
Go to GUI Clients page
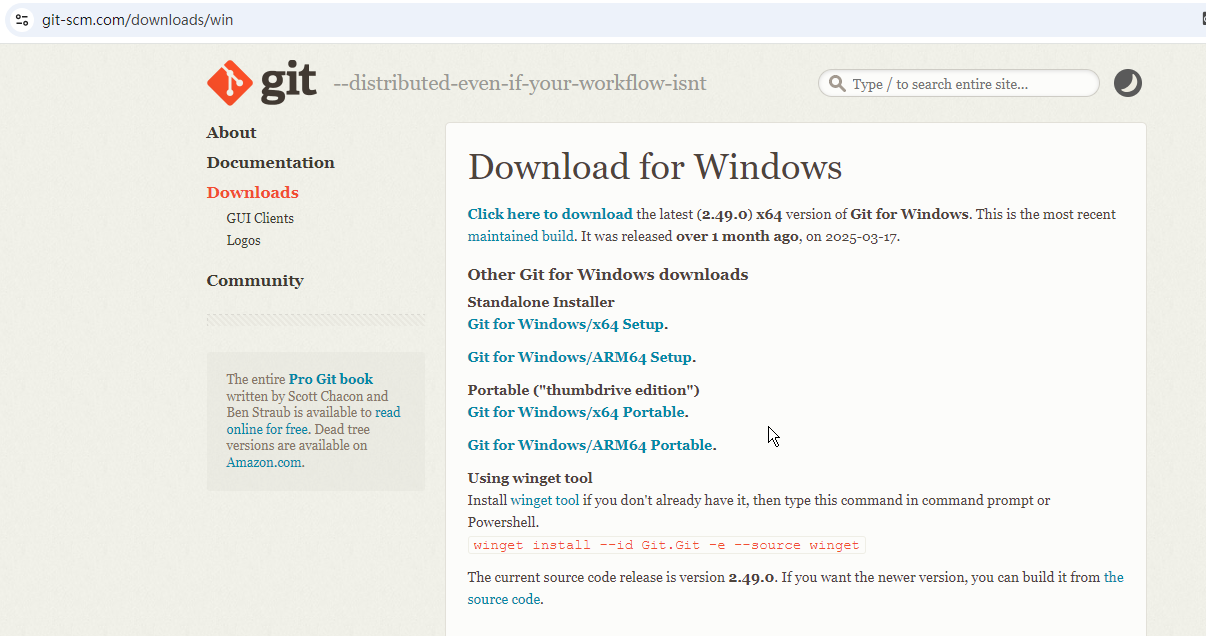coord(260,218)
